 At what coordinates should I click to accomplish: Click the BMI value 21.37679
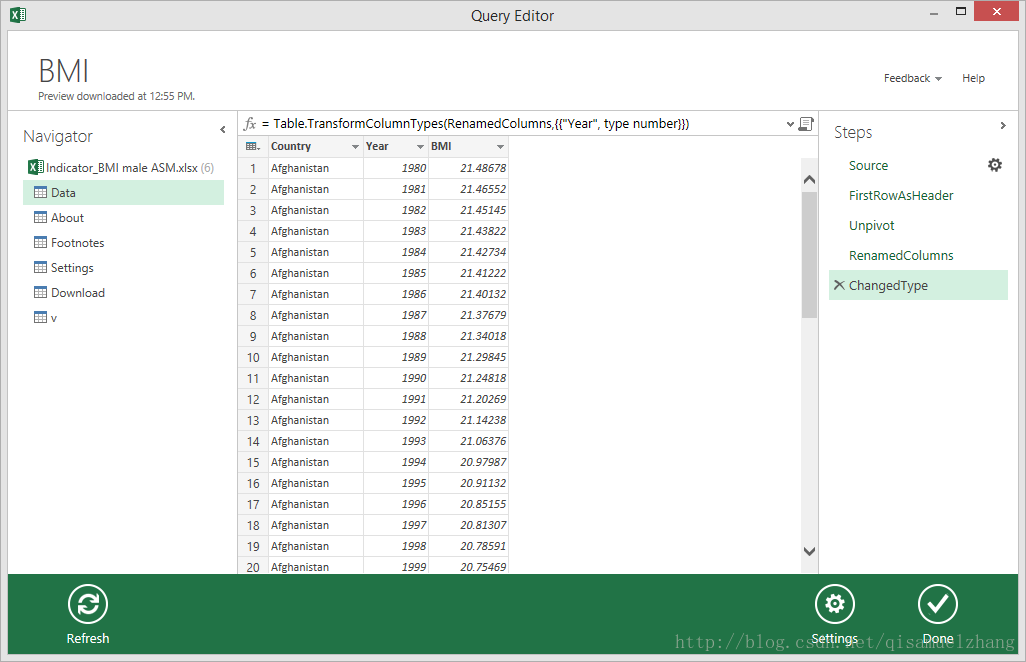pyautogui.click(x=468, y=315)
